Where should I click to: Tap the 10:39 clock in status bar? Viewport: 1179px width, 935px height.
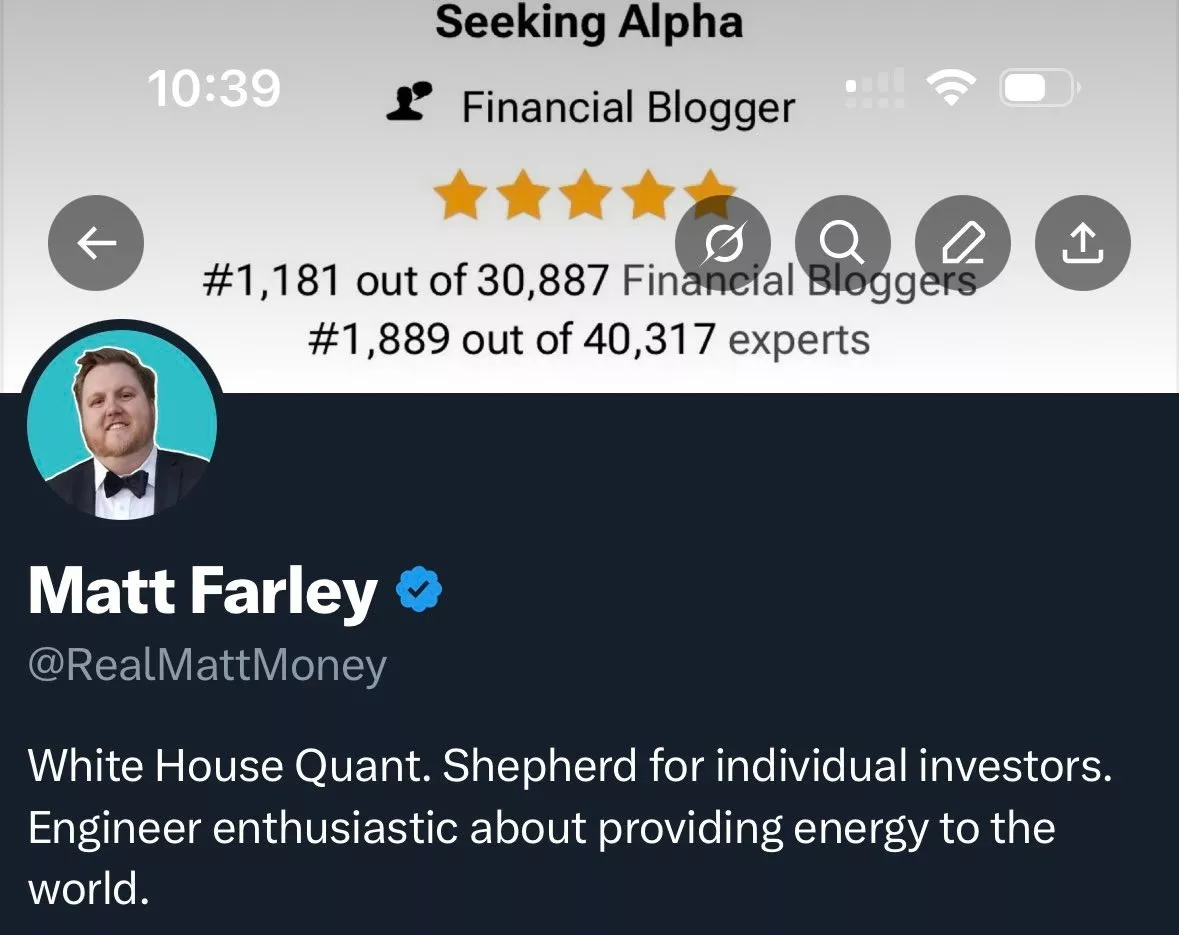point(214,89)
